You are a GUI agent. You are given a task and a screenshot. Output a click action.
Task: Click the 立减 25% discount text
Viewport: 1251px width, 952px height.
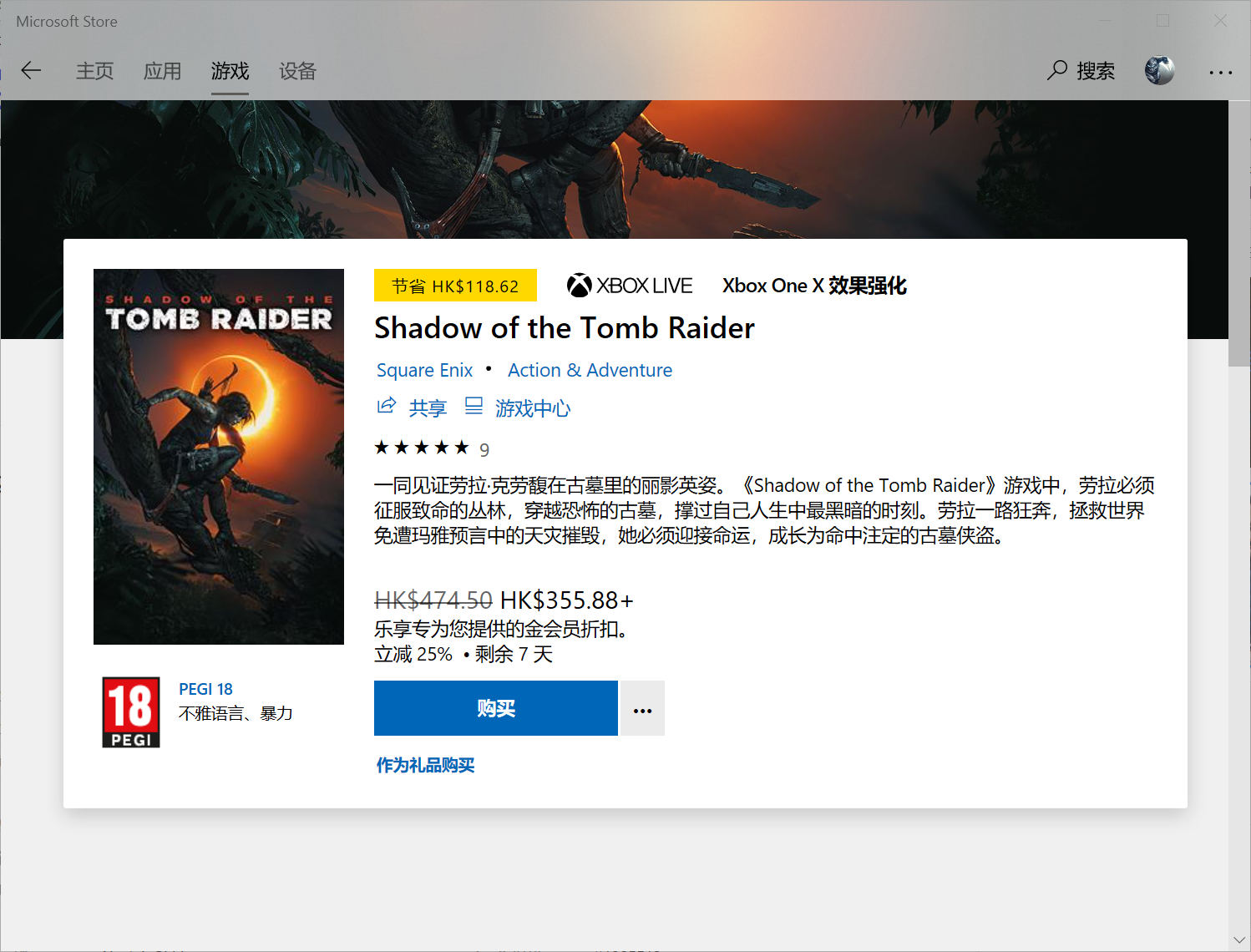(413, 654)
